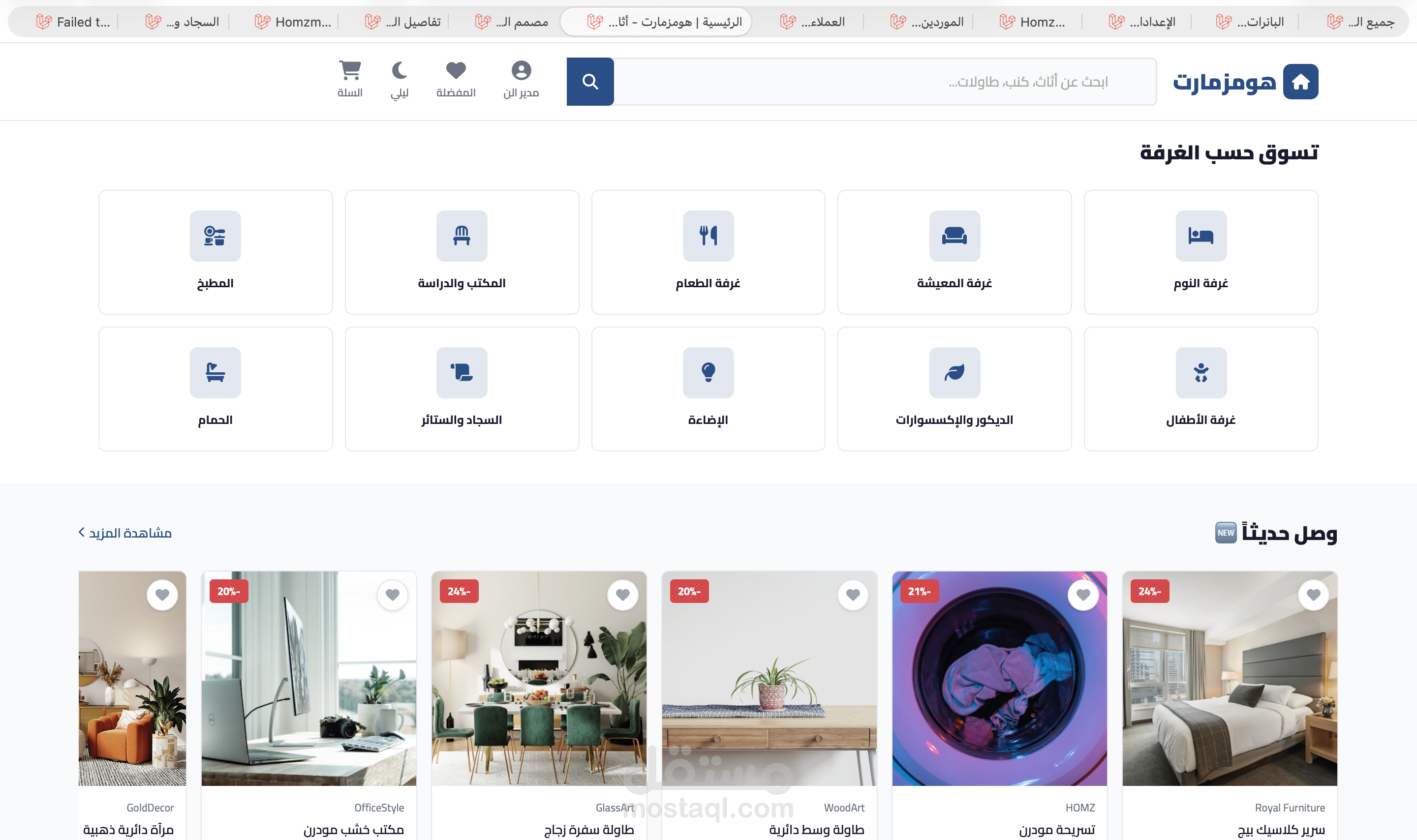
Task: Click the blue search magnifier button
Action: pos(590,82)
